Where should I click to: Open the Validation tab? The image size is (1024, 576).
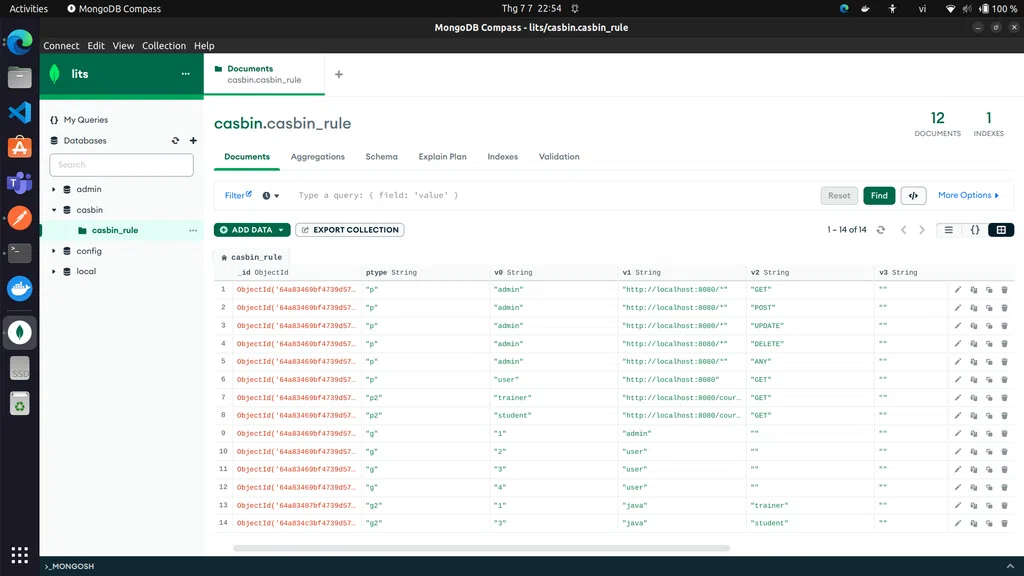[559, 157]
